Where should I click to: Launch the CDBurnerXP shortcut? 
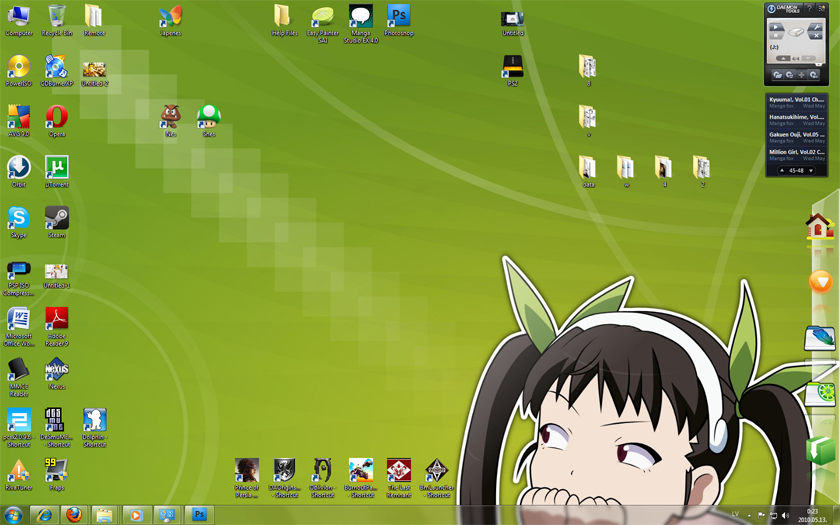click(57, 71)
